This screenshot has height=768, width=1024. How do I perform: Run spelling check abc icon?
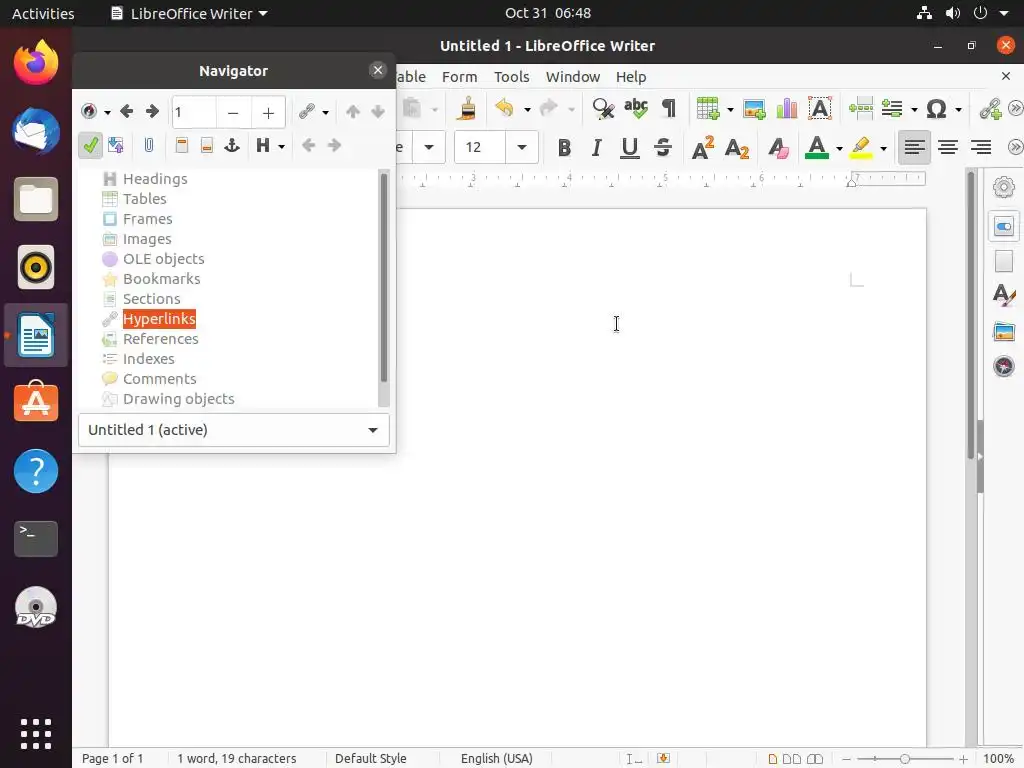635,108
